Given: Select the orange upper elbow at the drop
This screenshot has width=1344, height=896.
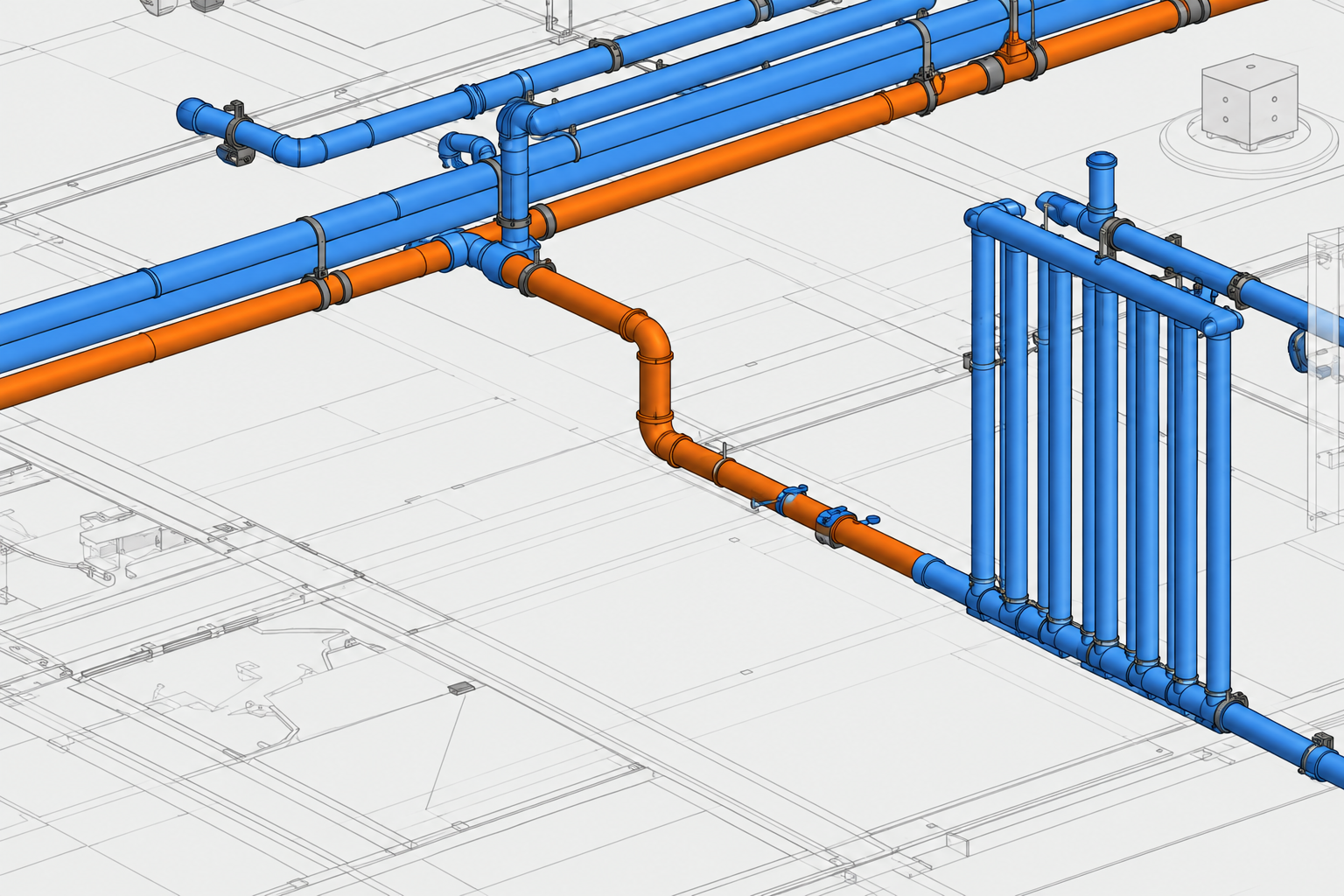Looking at the screenshot, I should tap(649, 336).
